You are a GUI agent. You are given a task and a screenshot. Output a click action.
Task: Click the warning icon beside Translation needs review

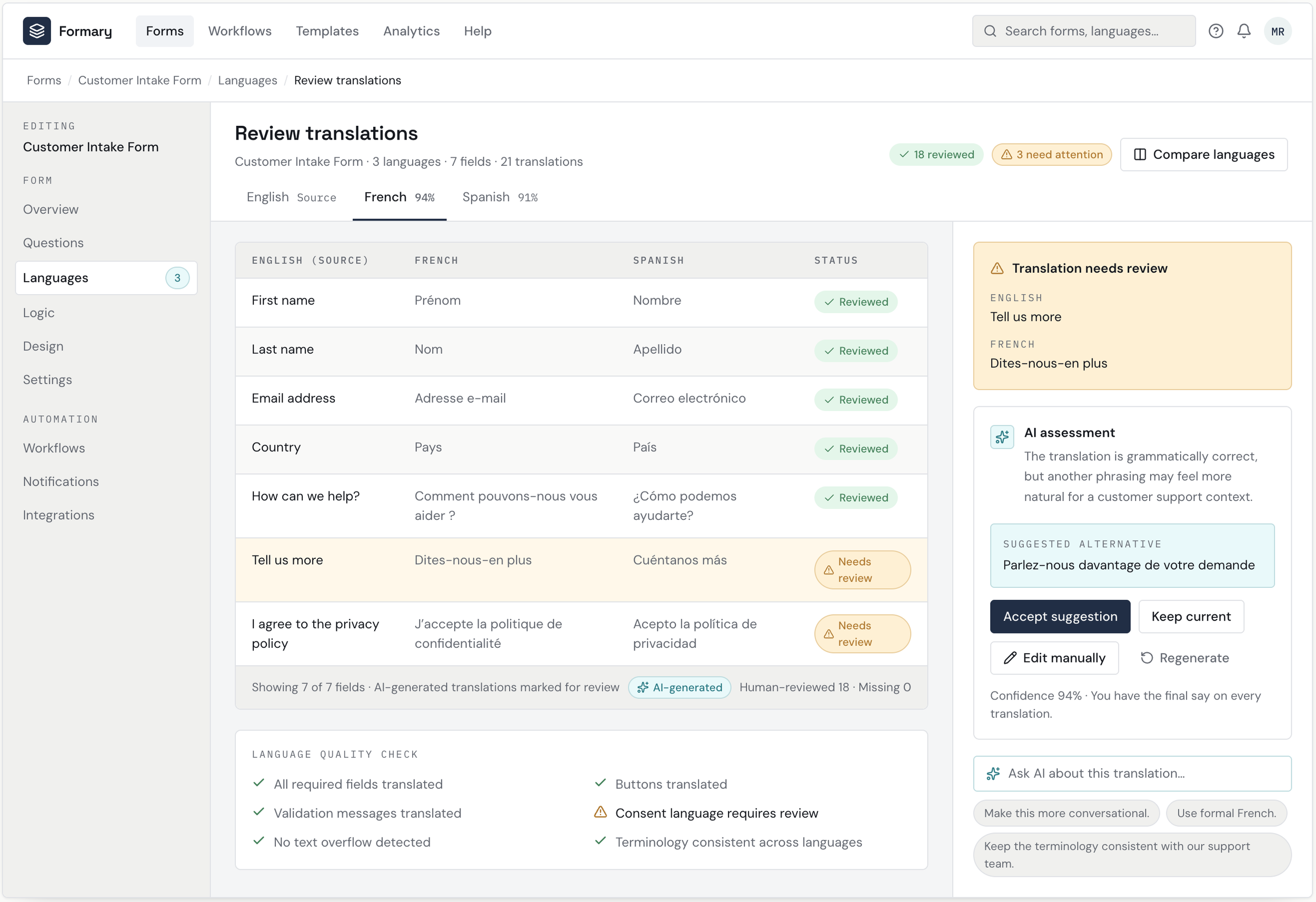[x=996, y=268]
